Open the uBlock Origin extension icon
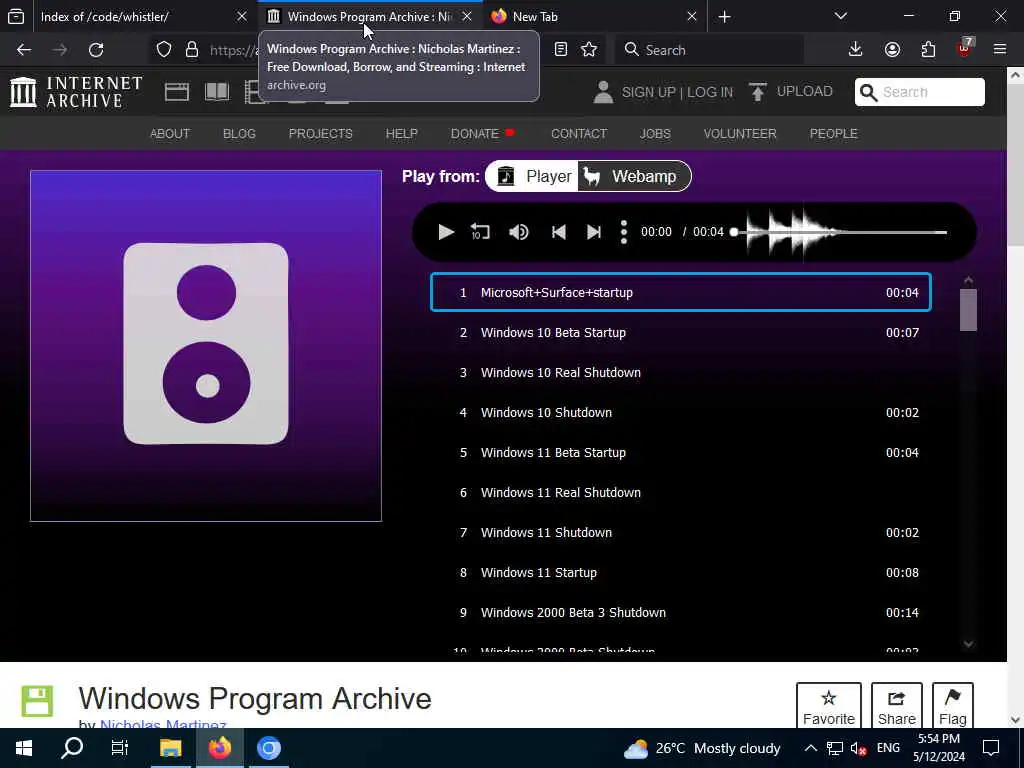This screenshot has height=768, width=1024. 965,48
